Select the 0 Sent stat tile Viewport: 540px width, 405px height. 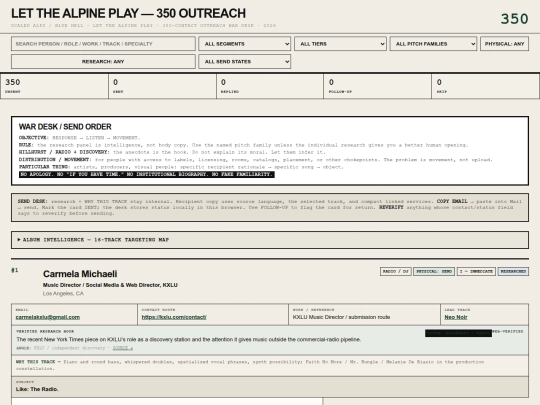coord(163,86)
